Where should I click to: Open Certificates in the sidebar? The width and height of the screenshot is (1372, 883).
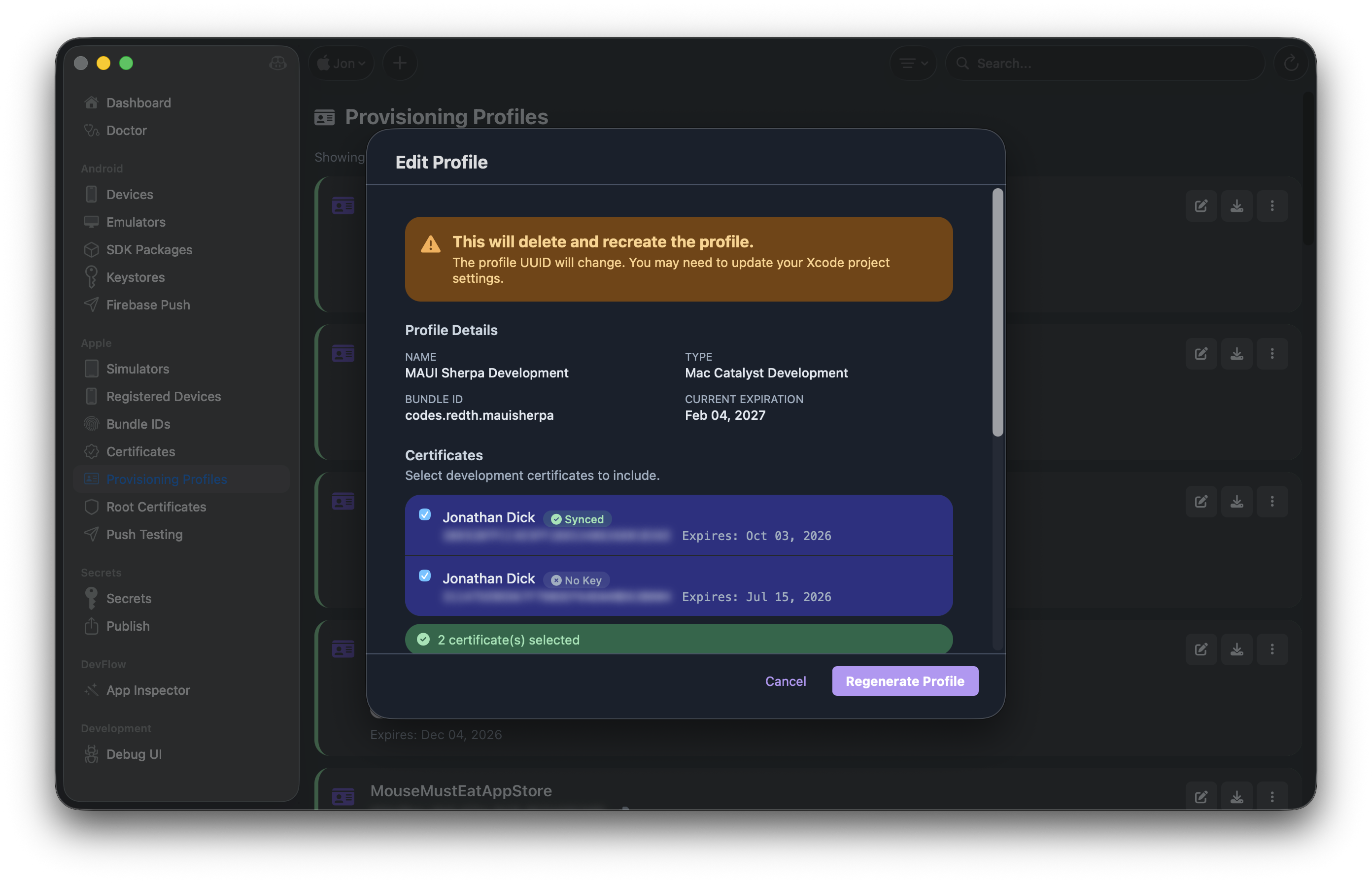click(140, 452)
